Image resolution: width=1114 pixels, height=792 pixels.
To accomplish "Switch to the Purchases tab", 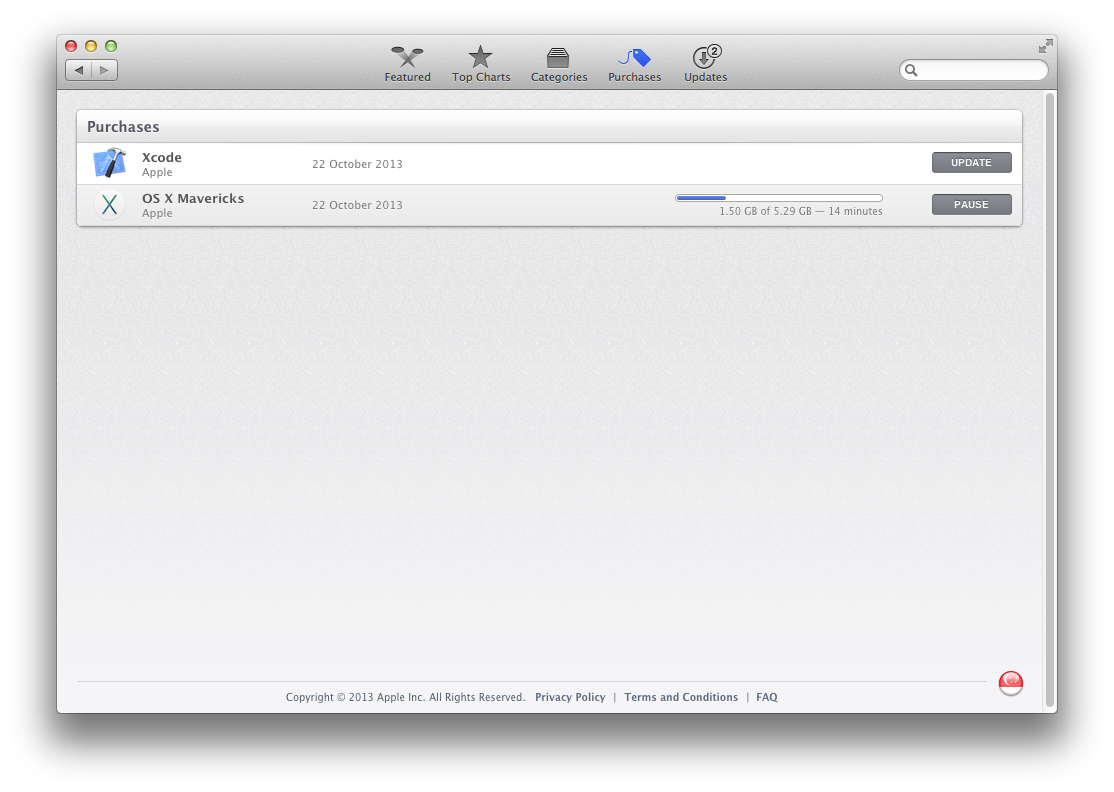I will point(634,64).
